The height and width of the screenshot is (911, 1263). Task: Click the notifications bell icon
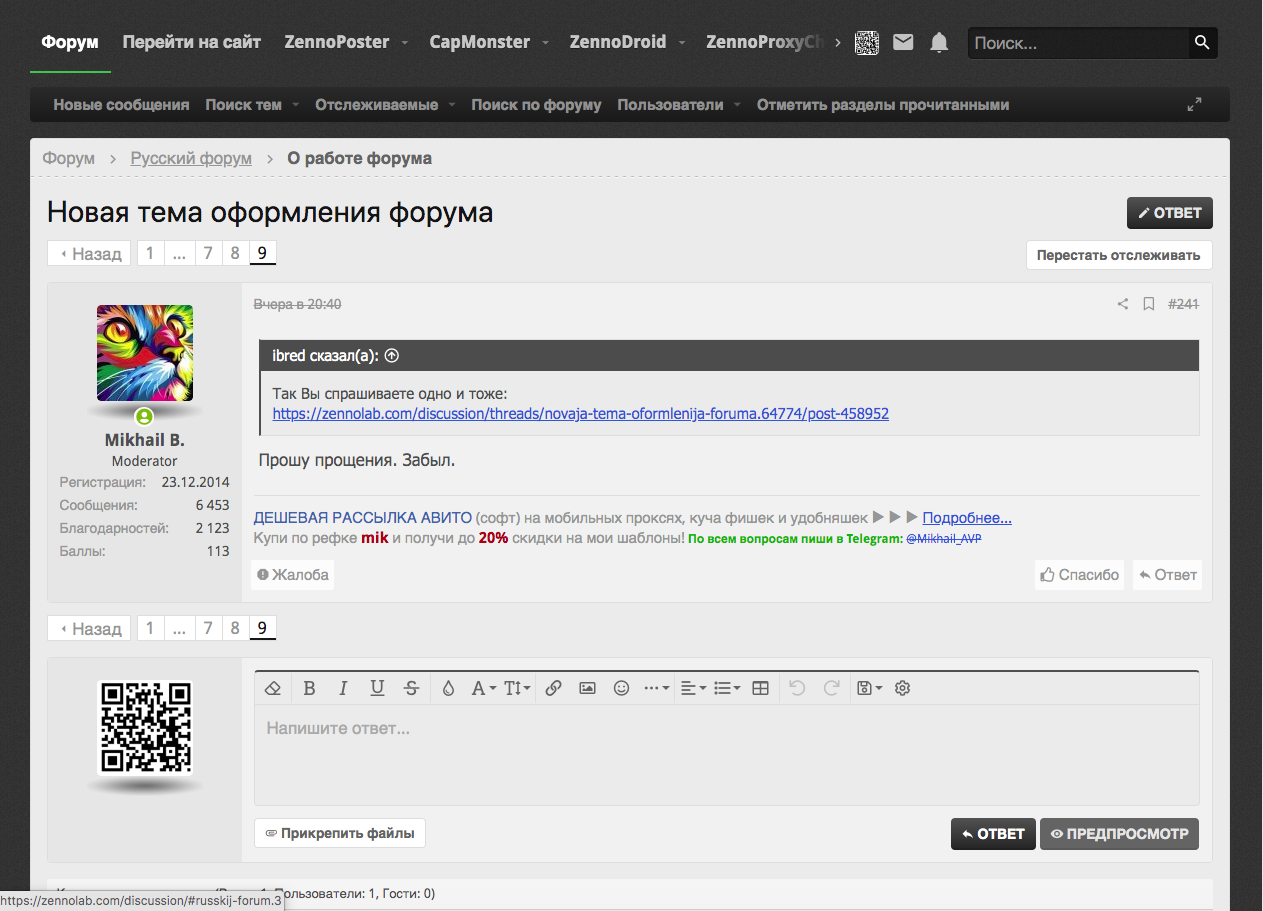tap(938, 42)
